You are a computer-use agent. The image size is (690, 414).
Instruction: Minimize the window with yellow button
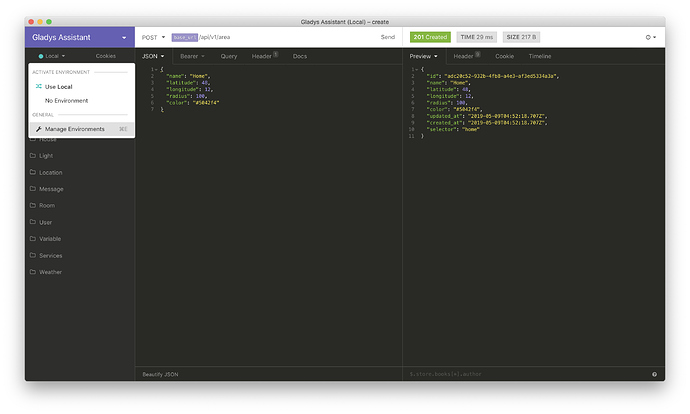(40, 22)
